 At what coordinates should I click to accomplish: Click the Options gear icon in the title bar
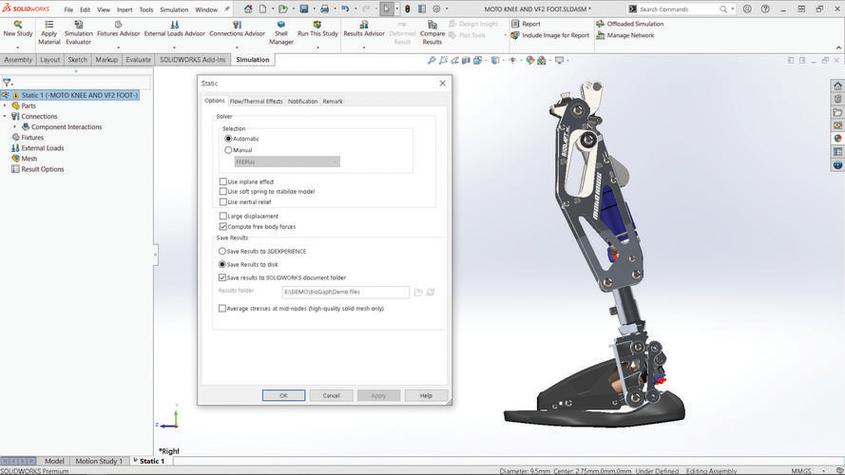(437, 9)
